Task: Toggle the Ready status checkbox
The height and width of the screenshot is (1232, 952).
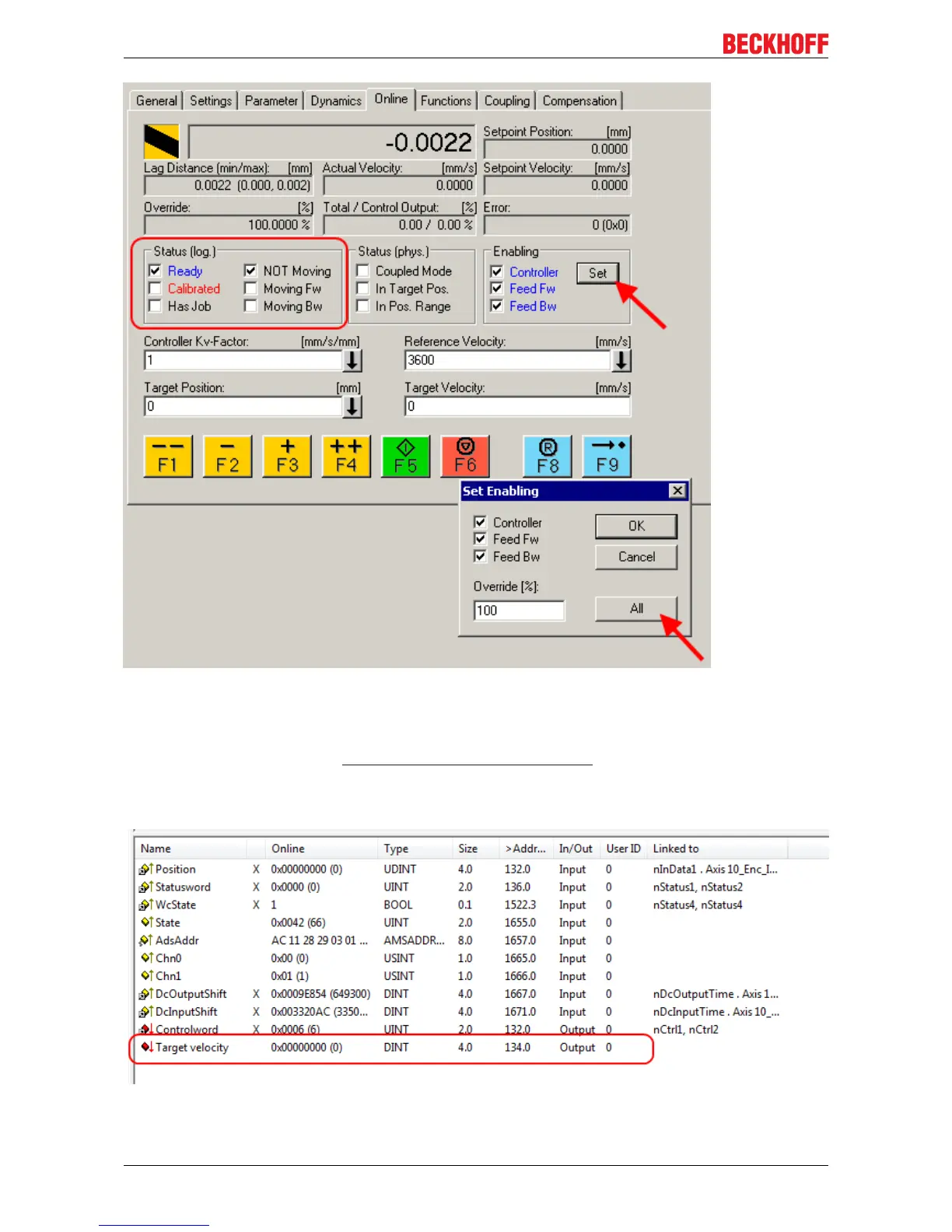Action: 155,271
